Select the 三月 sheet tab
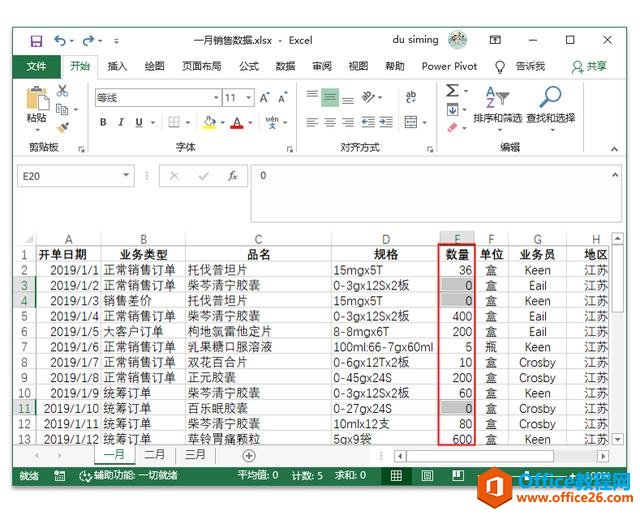This screenshot has width=640, height=515. [x=195, y=454]
